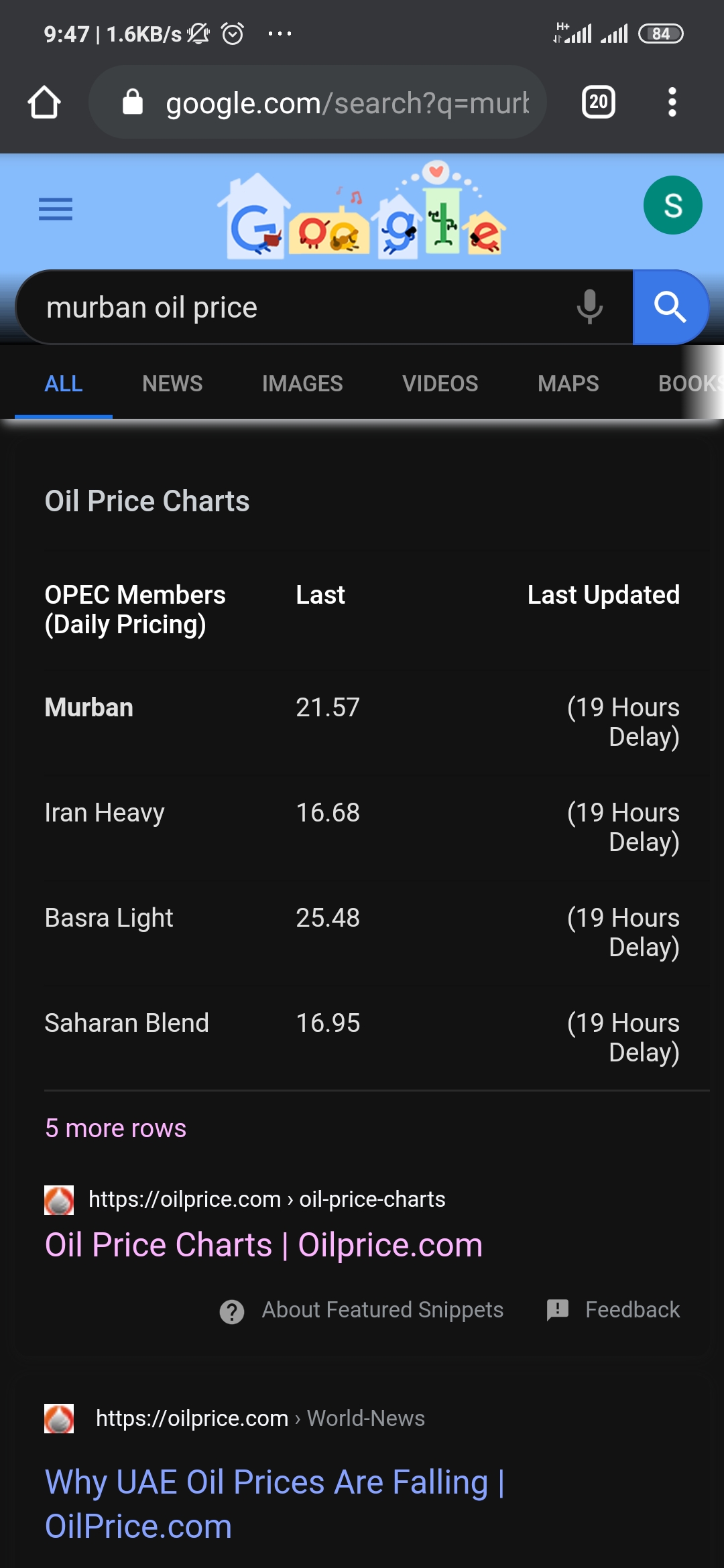Viewport: 724px width, 1568px height.
Task: Open the tab switcher showing 20 tabs
Action: coord(598,103)
